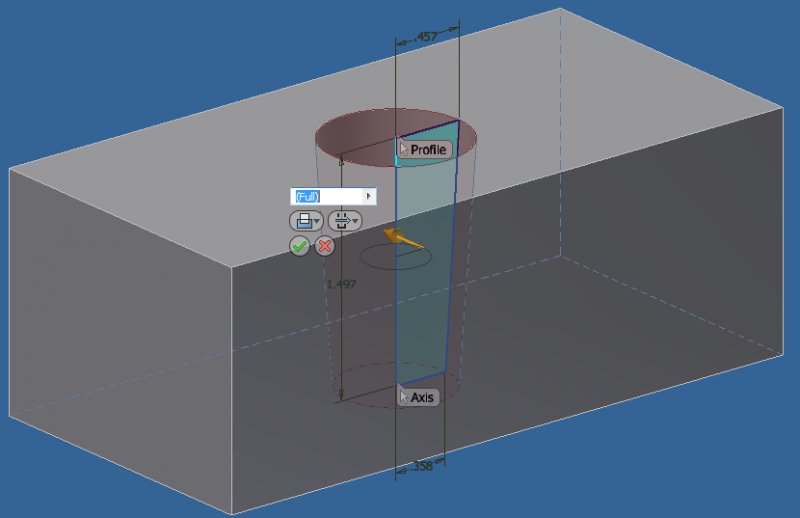Click the .358 bottom dimension value
Screen dimensions: 800x518
[421, 466]
